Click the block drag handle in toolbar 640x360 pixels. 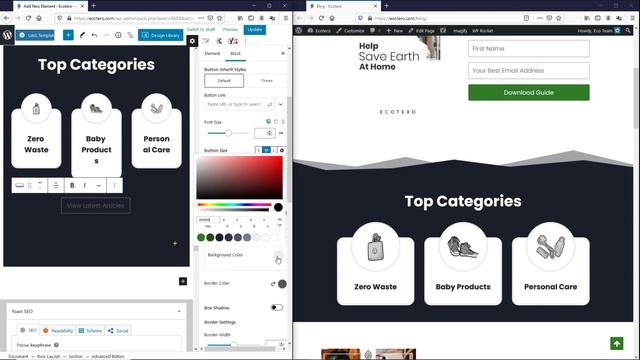point(29,185)
